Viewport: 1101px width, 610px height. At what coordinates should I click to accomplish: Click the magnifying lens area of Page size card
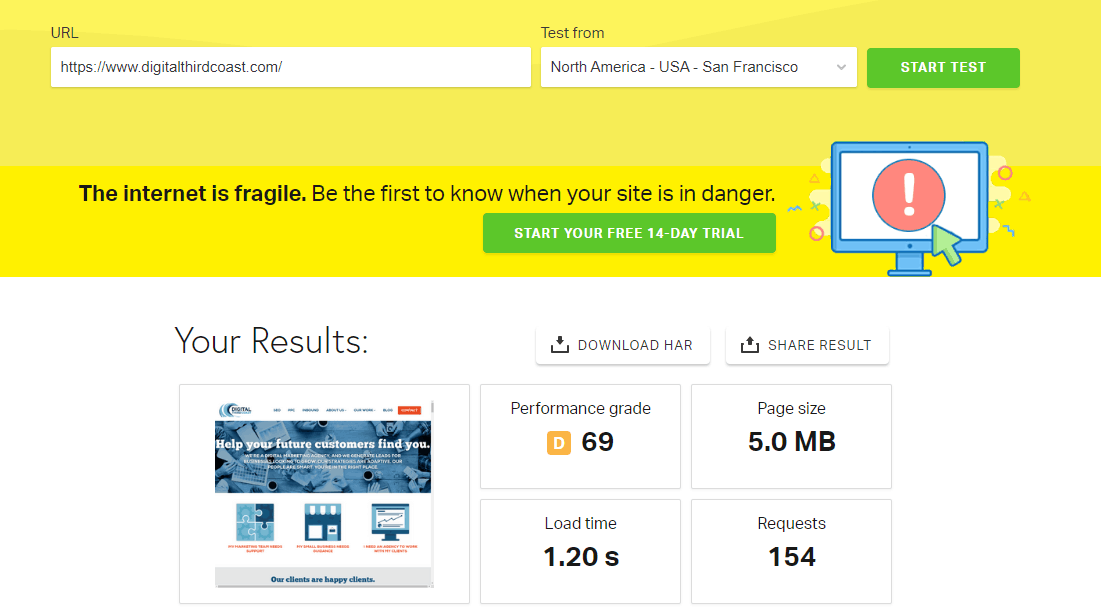[x=791, y=437]
